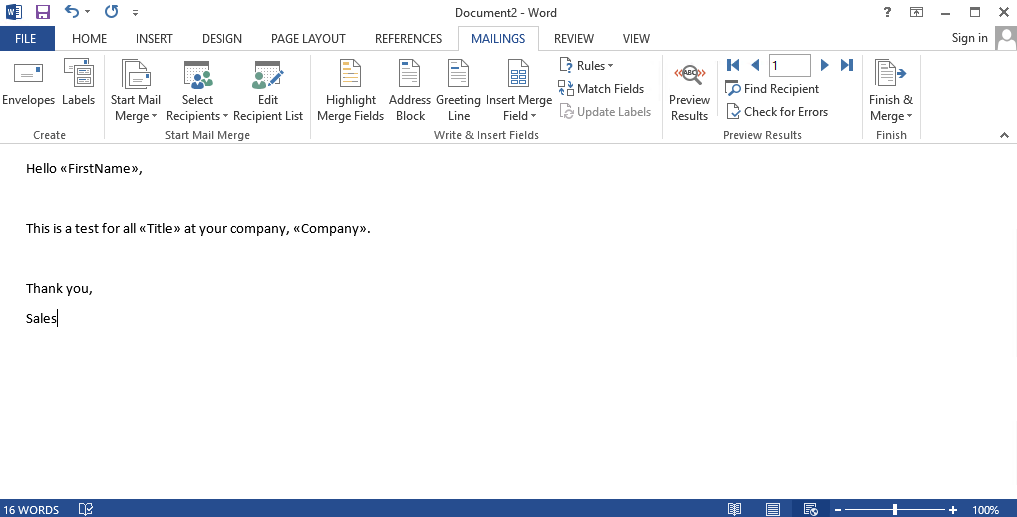
Task: Expand the Insert Merge Field dropdown arrow
Action: (x=533, y=116)
